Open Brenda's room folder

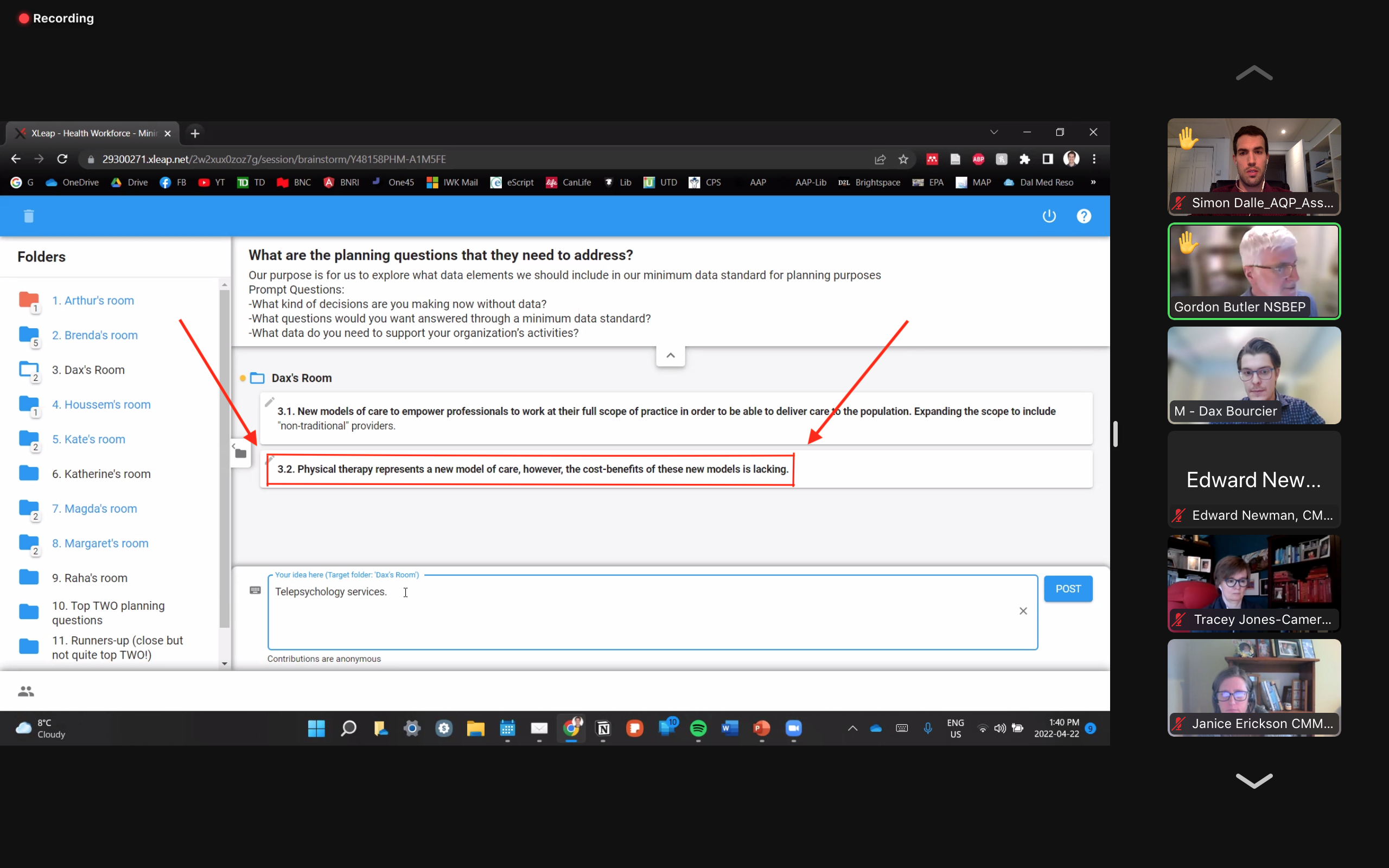(x=95, y=335)
